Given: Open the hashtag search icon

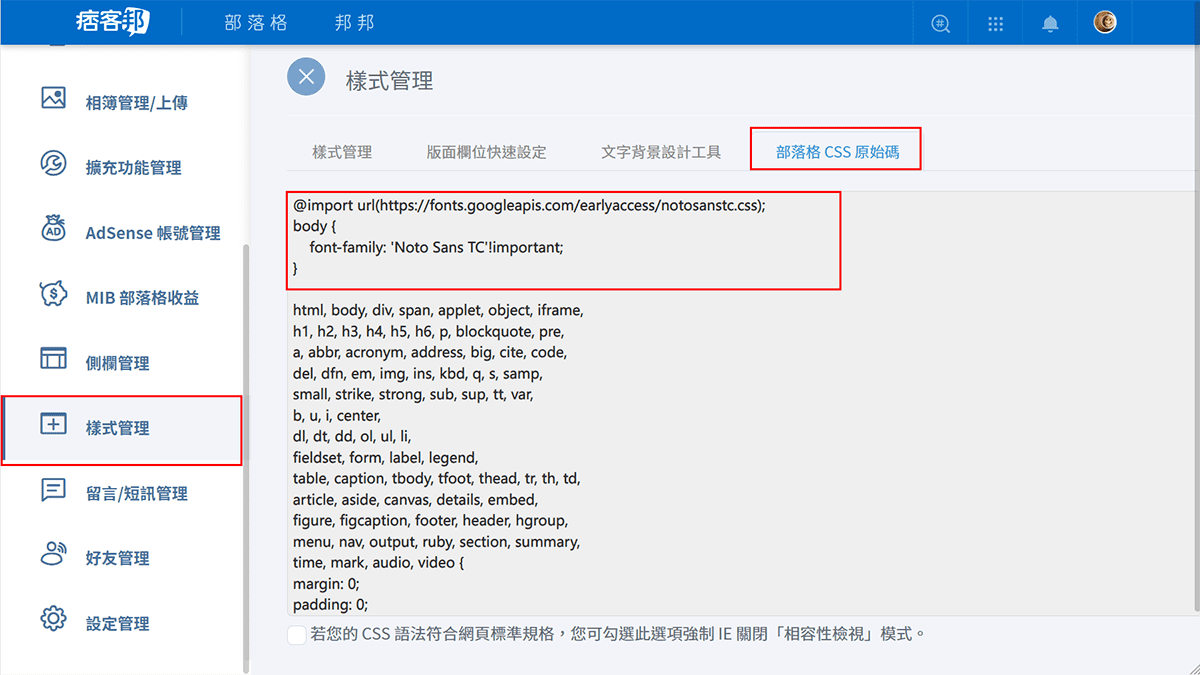Looking at the screenshot, I should pos(939,22).
